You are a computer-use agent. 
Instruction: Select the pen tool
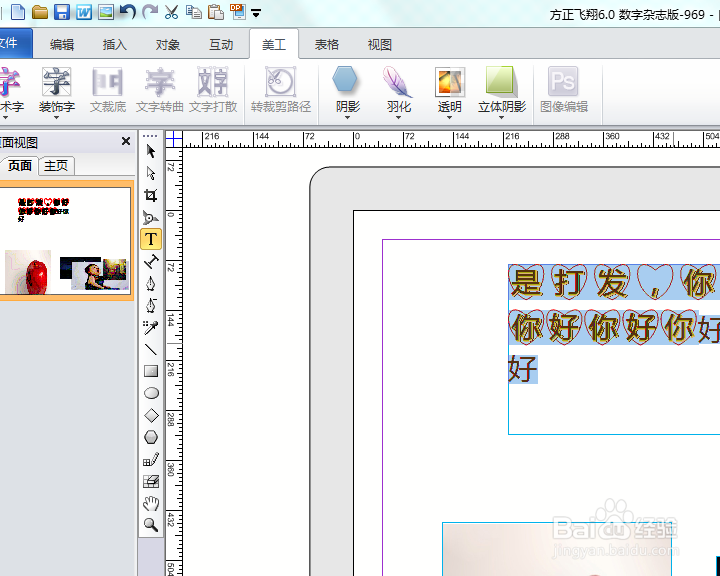coord(151,283)
